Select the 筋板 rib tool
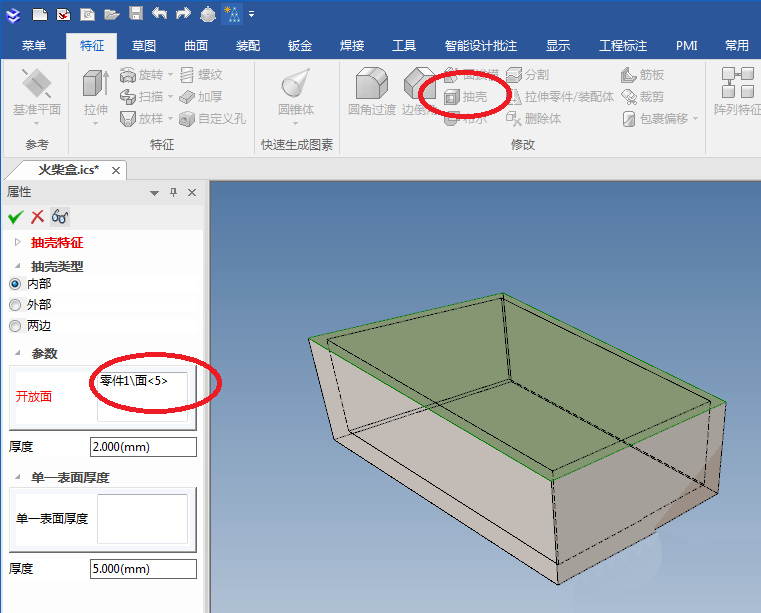Image resolution: width=761 pixels, height=613 pixels. pos(643,75)
